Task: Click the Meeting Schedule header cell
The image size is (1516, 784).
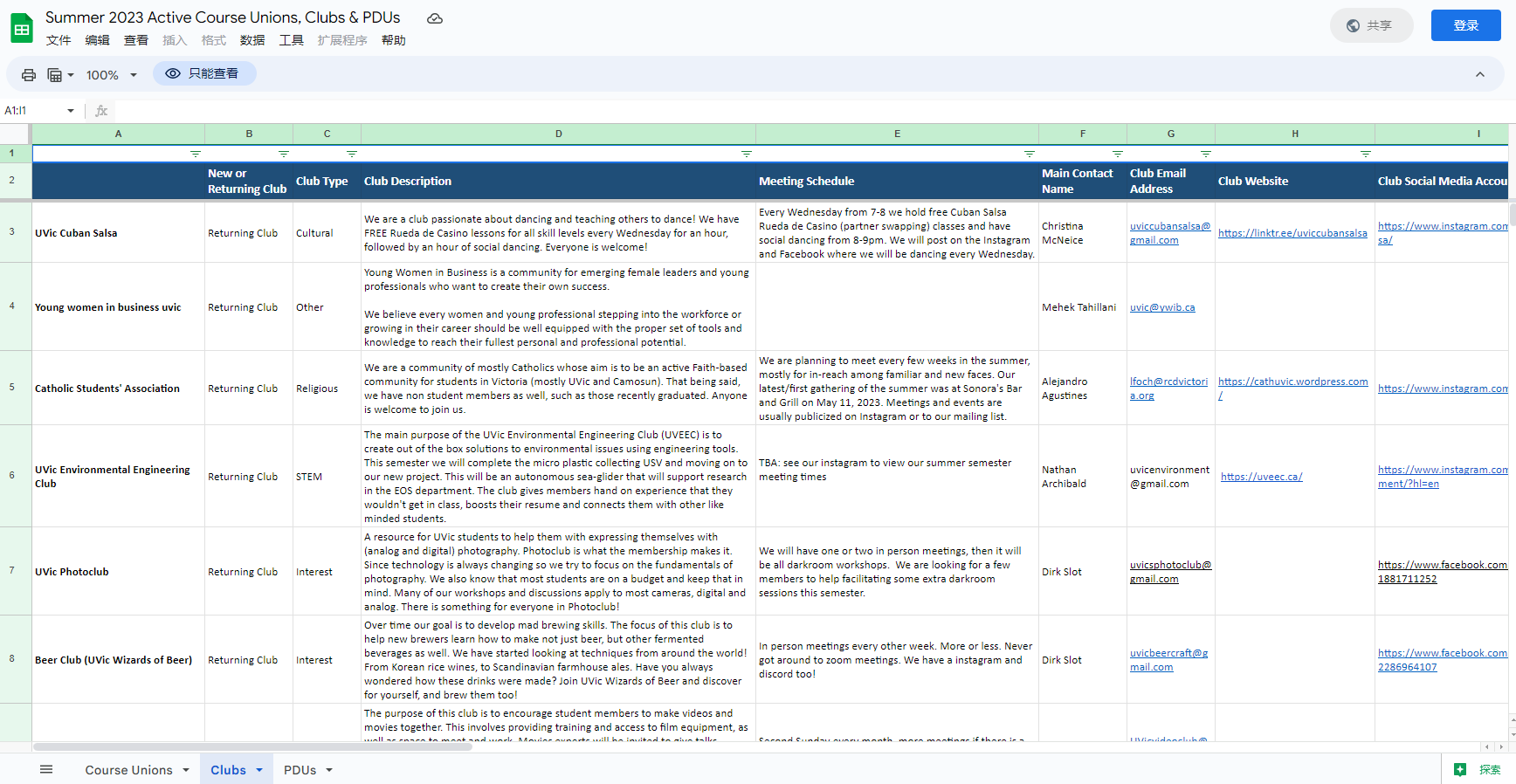Action: pos(897,181)
